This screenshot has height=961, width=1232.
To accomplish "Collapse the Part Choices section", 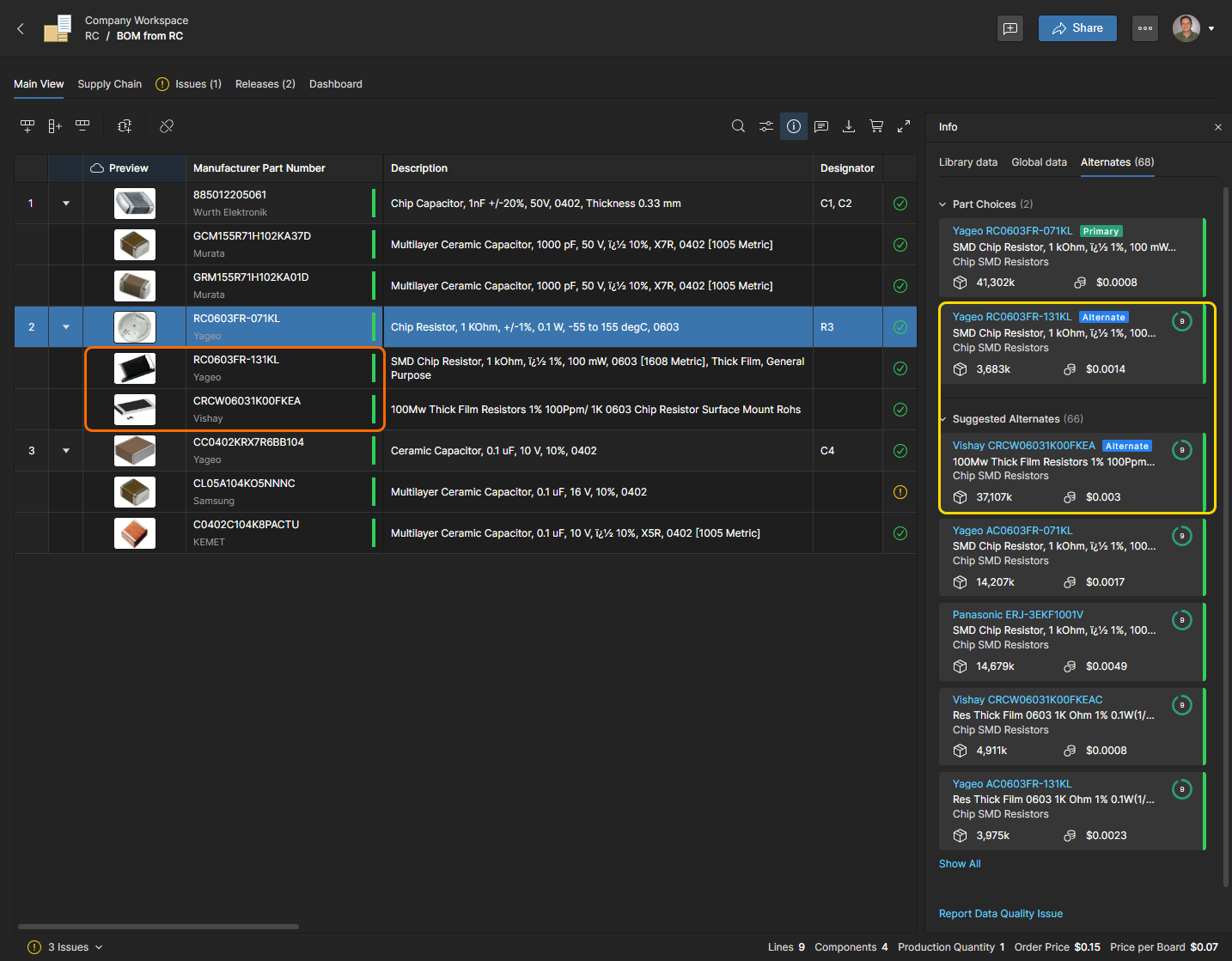I will (x=942, y=204).
